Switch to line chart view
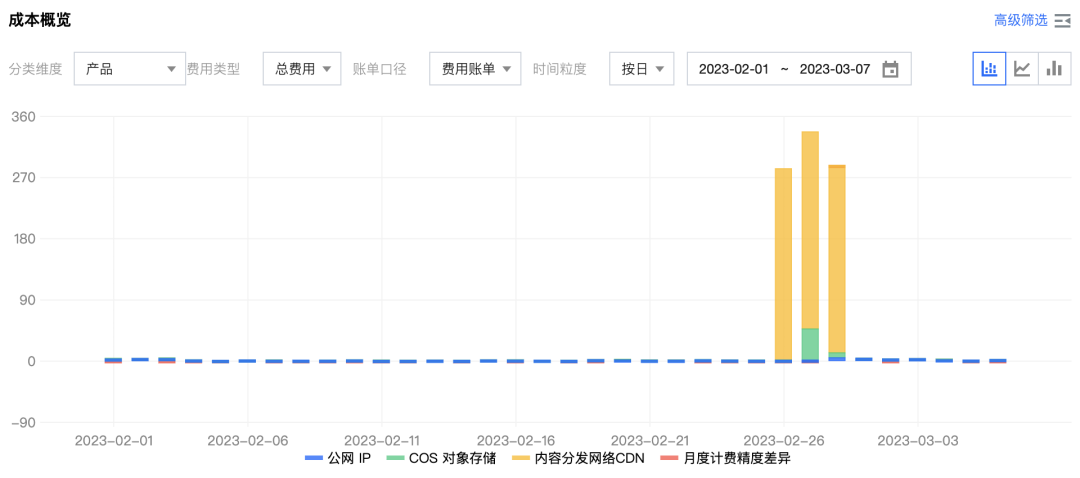1080x478 pixels. 1021,69
